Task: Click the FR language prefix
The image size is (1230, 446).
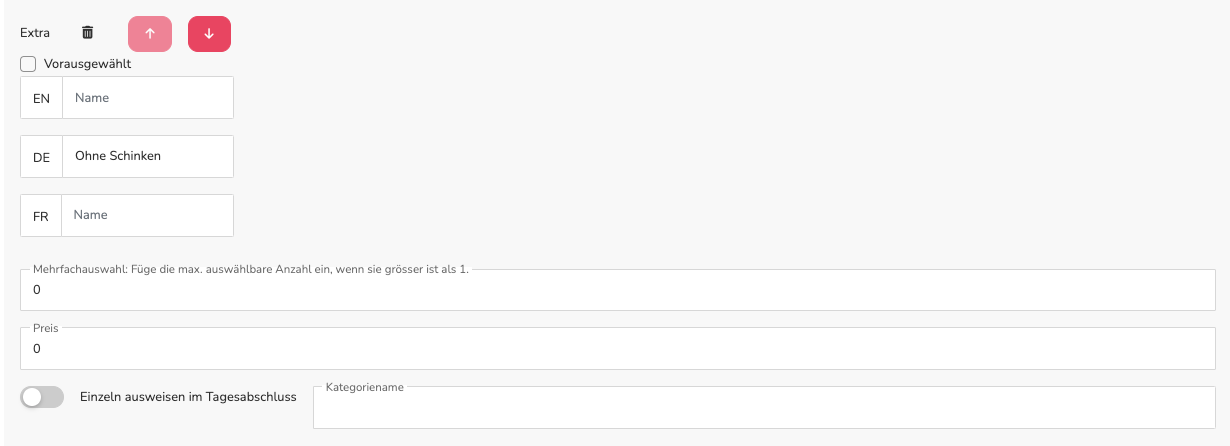Action: [x=41, y=216]
